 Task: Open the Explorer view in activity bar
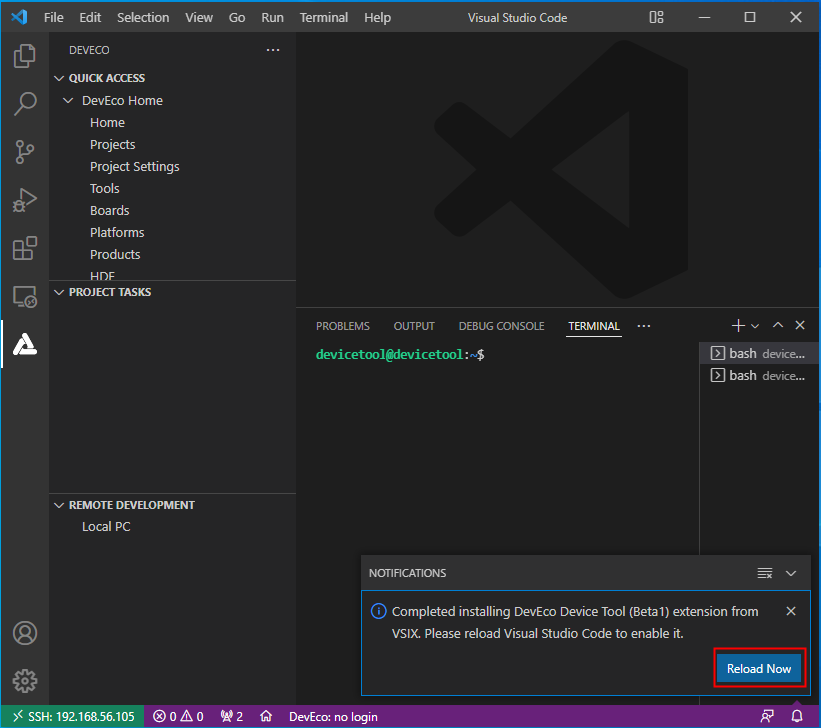[25, 56]
